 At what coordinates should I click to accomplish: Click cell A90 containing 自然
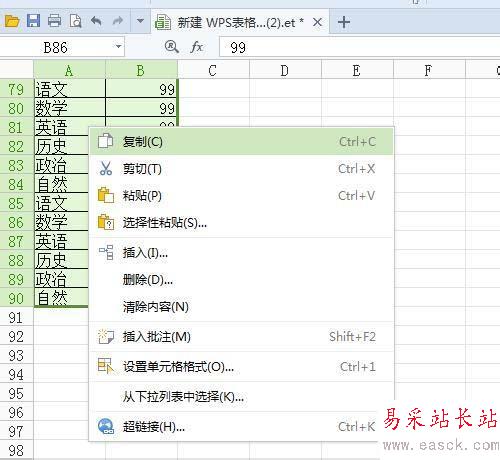point(62,297)
